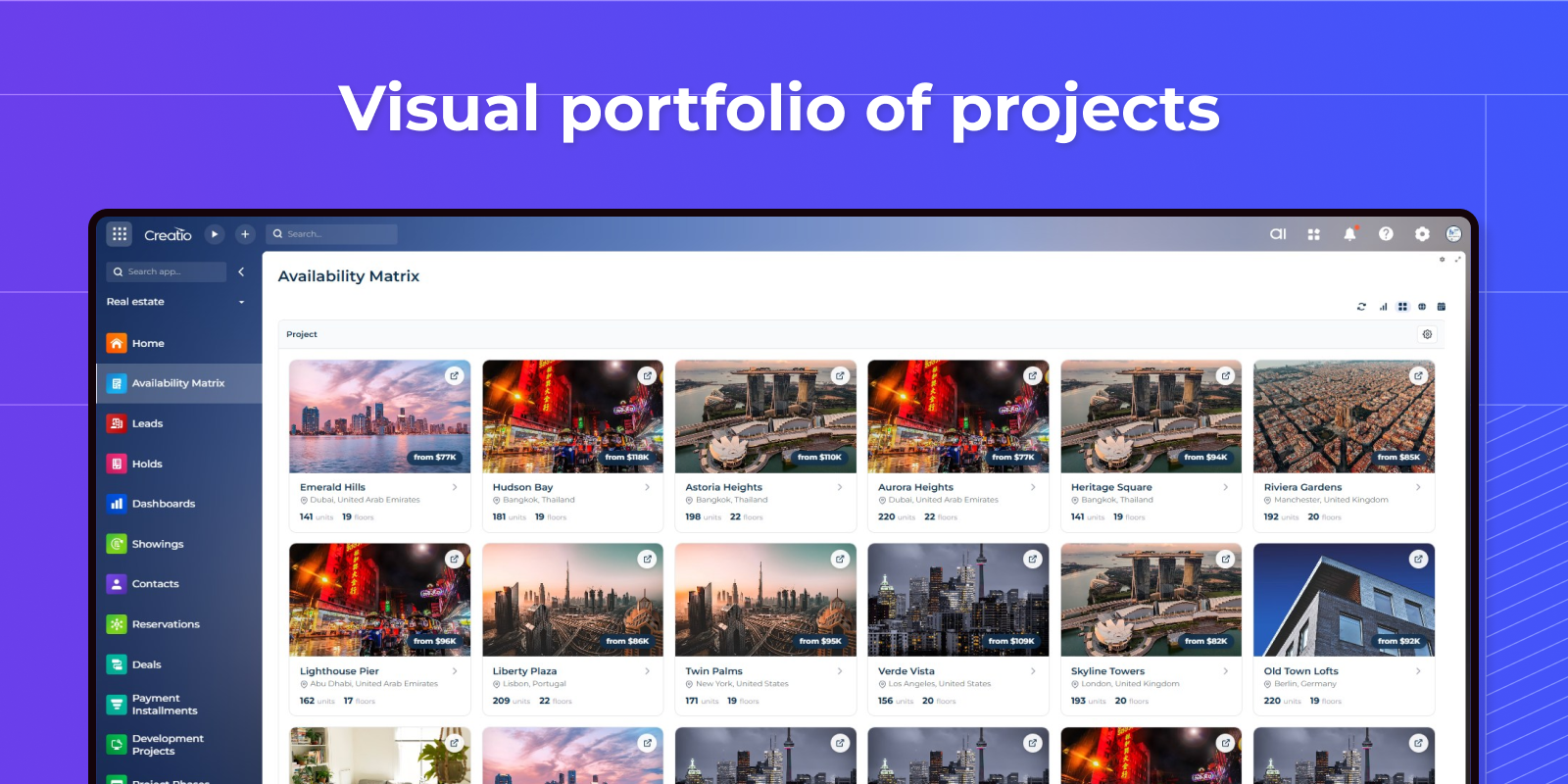Open Astoria Heights card in new window
Screen dimensions: 1568x784
click(x=840, y=375)
